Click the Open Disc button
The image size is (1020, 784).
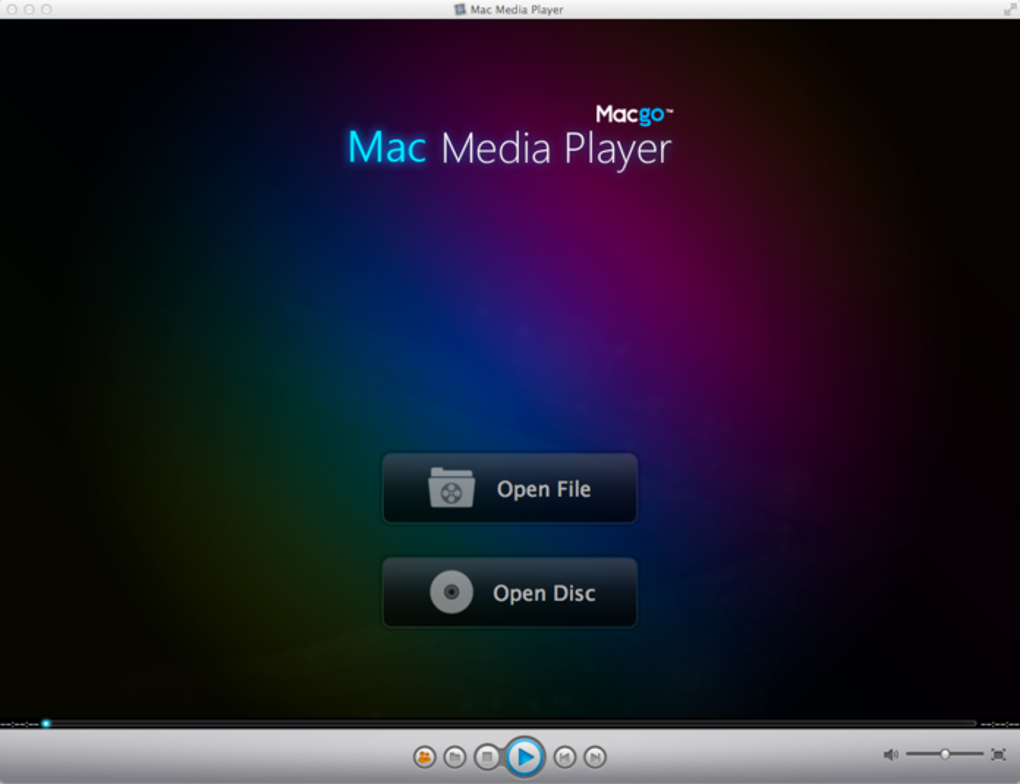coord(509,593)
